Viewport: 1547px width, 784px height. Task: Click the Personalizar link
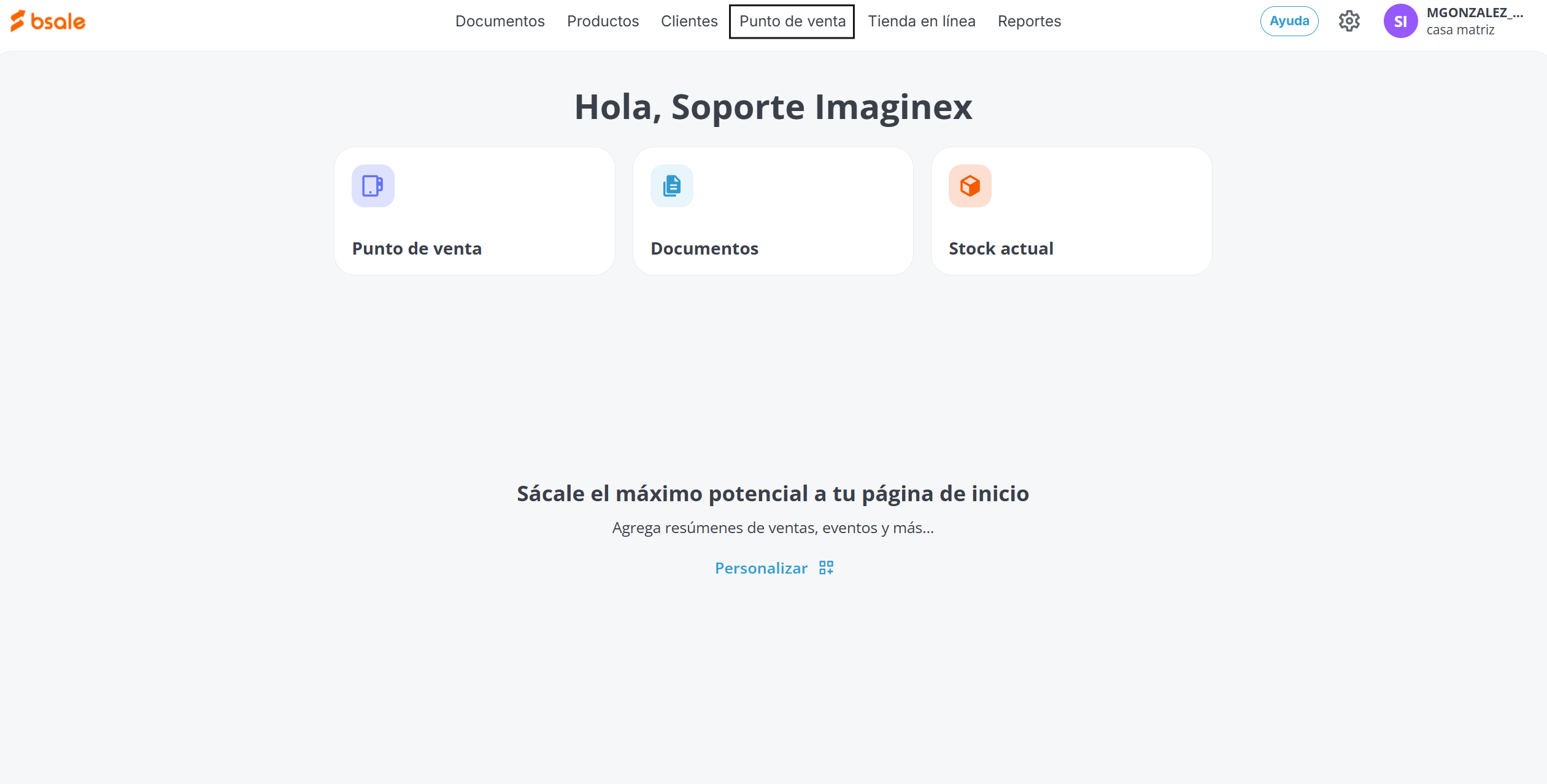[761, 569]
